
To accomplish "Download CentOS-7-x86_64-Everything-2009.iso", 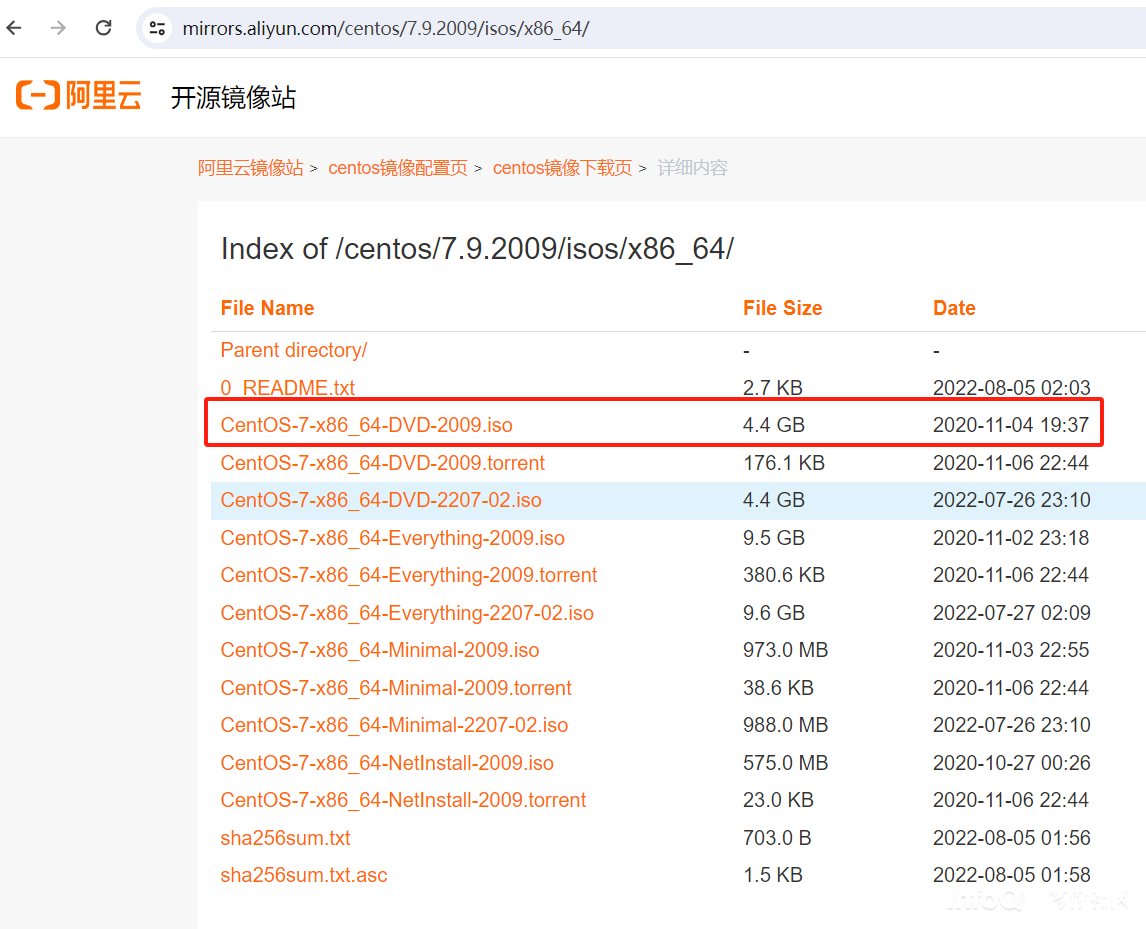I will click(x=392, y=538).
